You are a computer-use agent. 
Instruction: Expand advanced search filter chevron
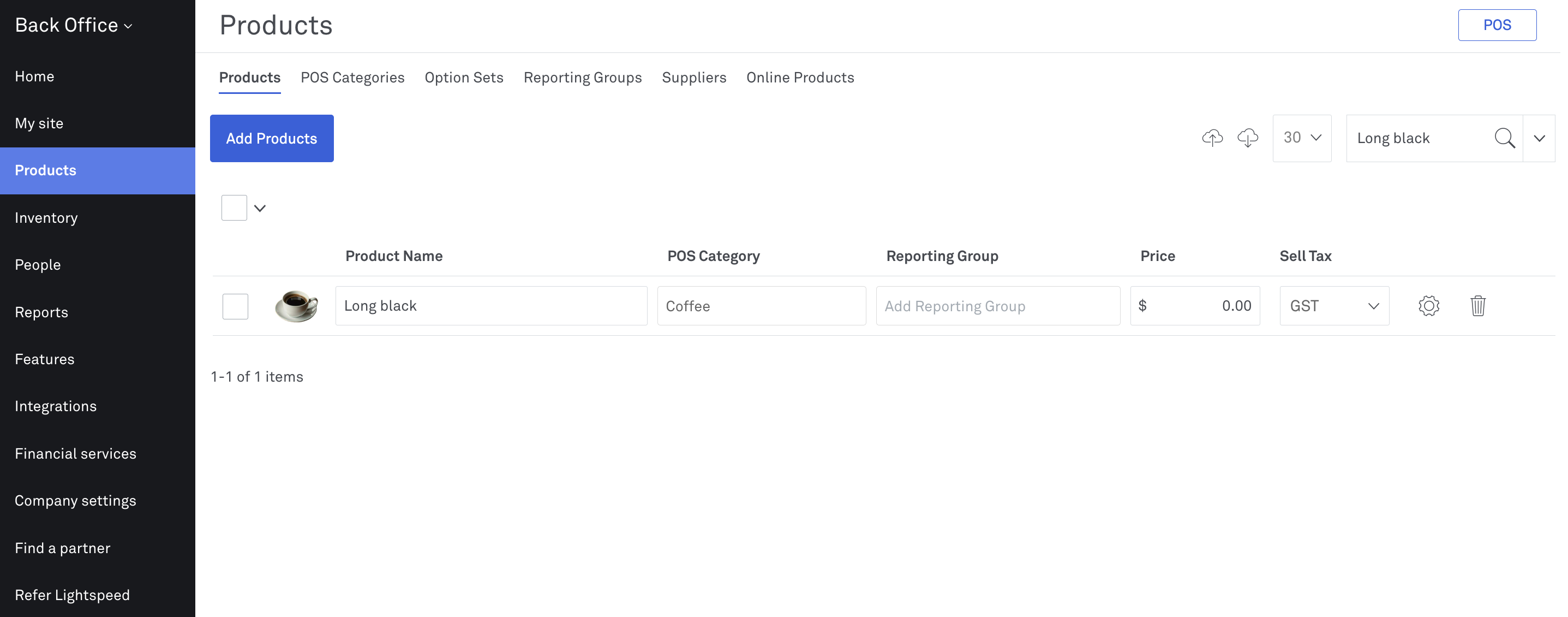click(x=1539, y=138)
